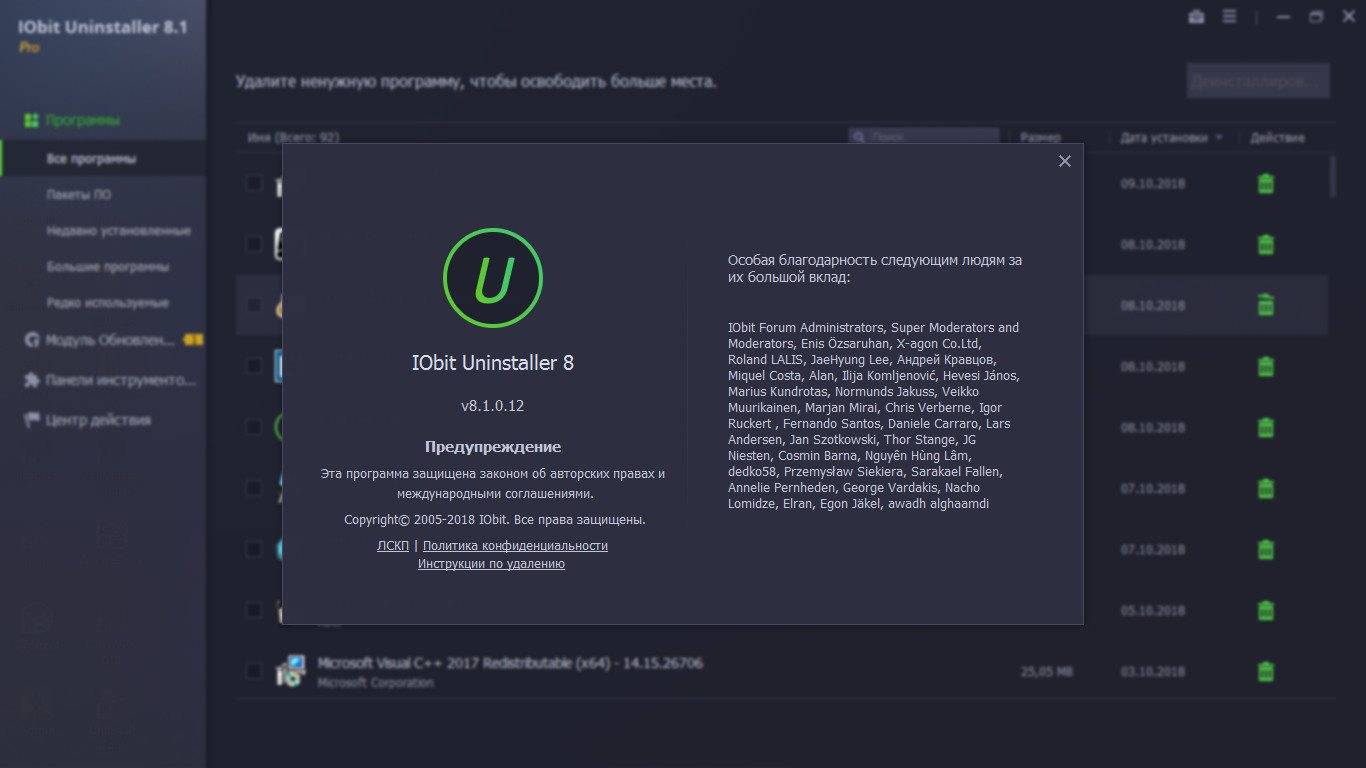Viewport: 1366px width, 768px height.
Task: Open Модуль Обновлен... sidebar section
Action: click(112, 340)
